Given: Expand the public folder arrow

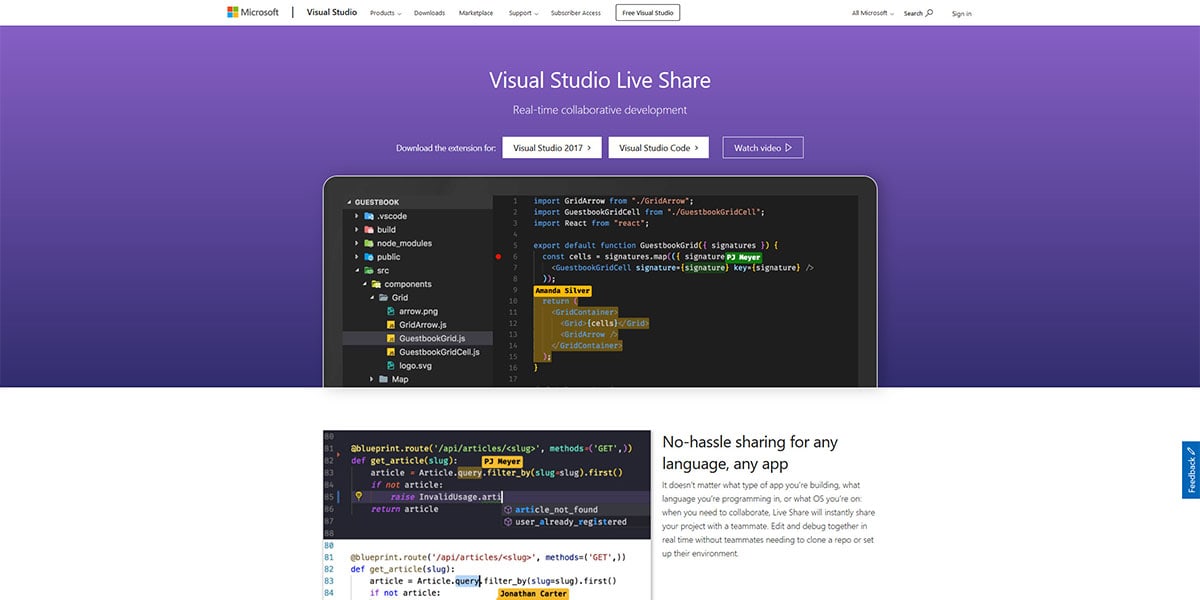Looking at the screenshot, I should (x=356, y=257).
